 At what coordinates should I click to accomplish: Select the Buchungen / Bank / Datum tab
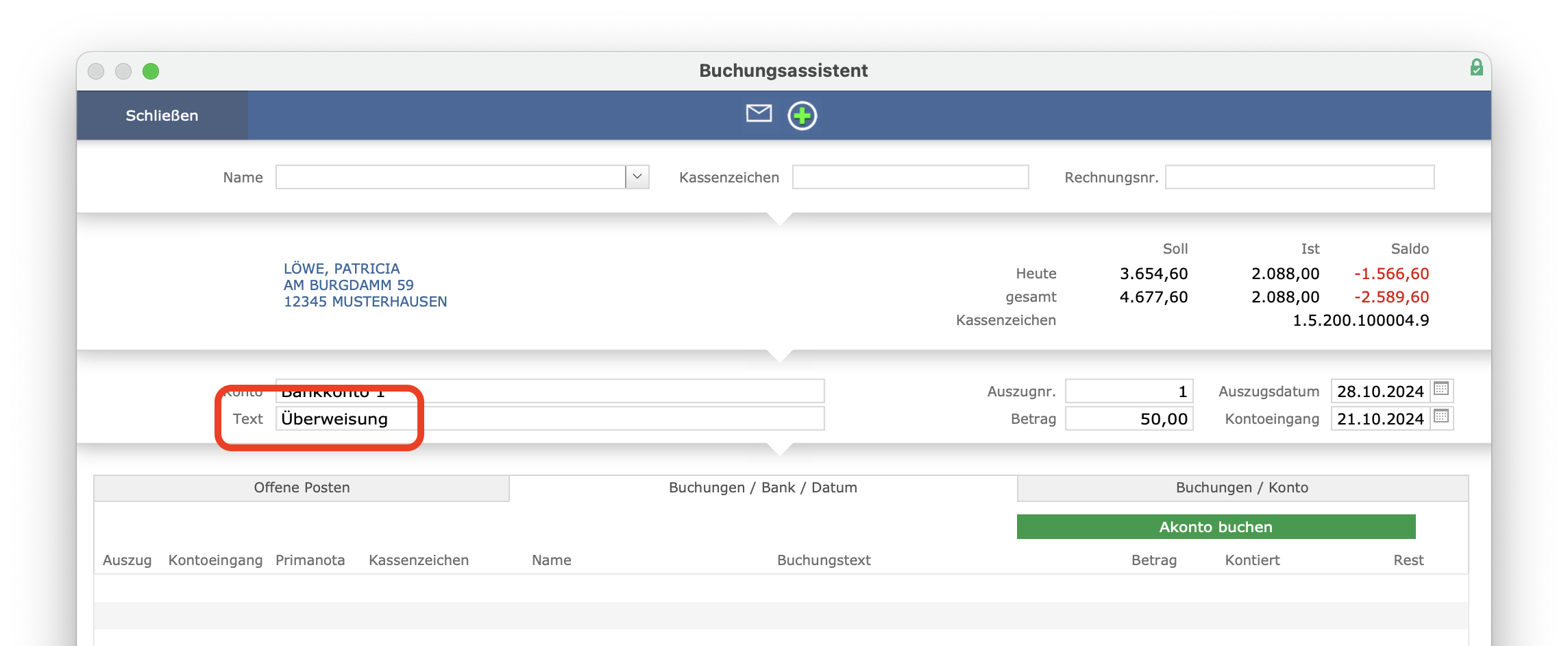[x=763, y=488]
